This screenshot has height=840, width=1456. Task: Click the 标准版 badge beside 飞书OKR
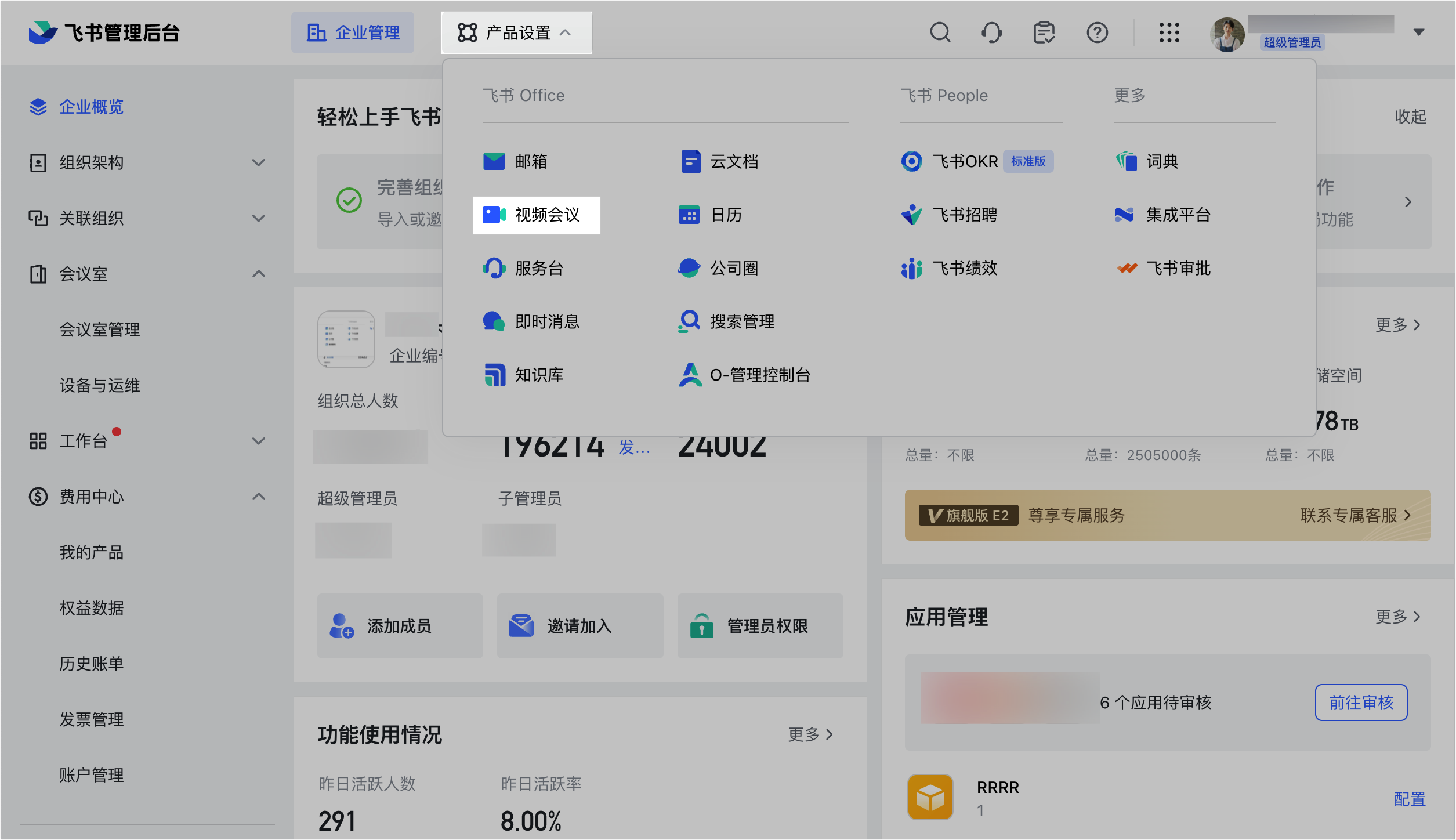coord(1028,161)
